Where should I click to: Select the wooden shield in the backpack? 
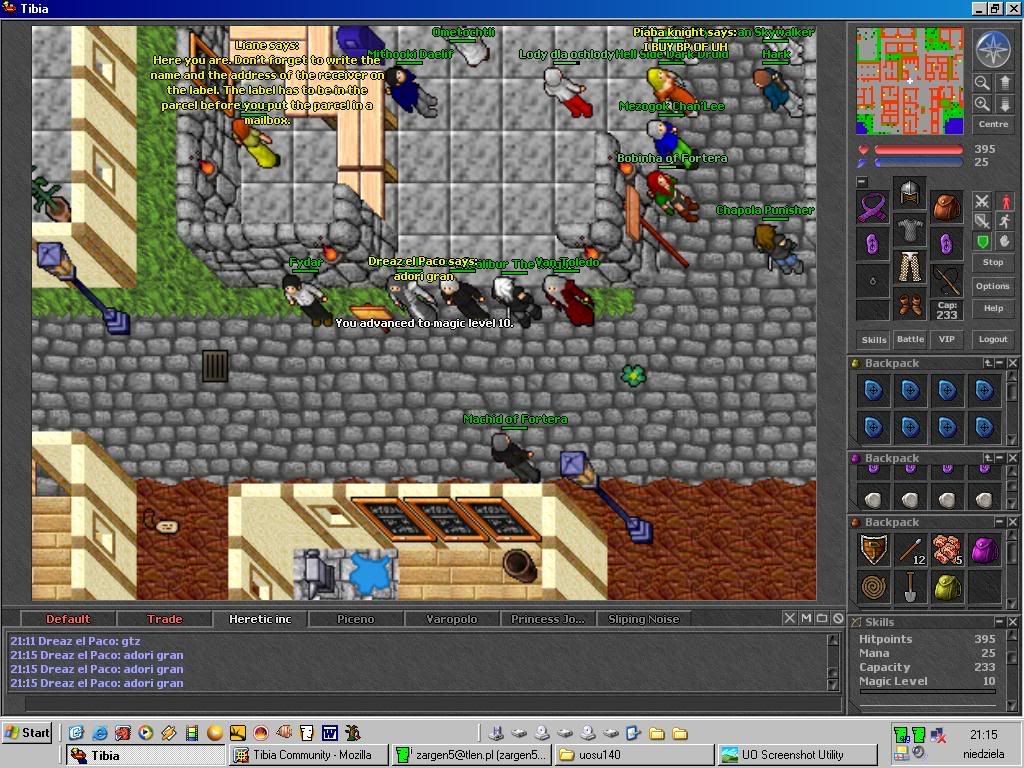point(873,550)
